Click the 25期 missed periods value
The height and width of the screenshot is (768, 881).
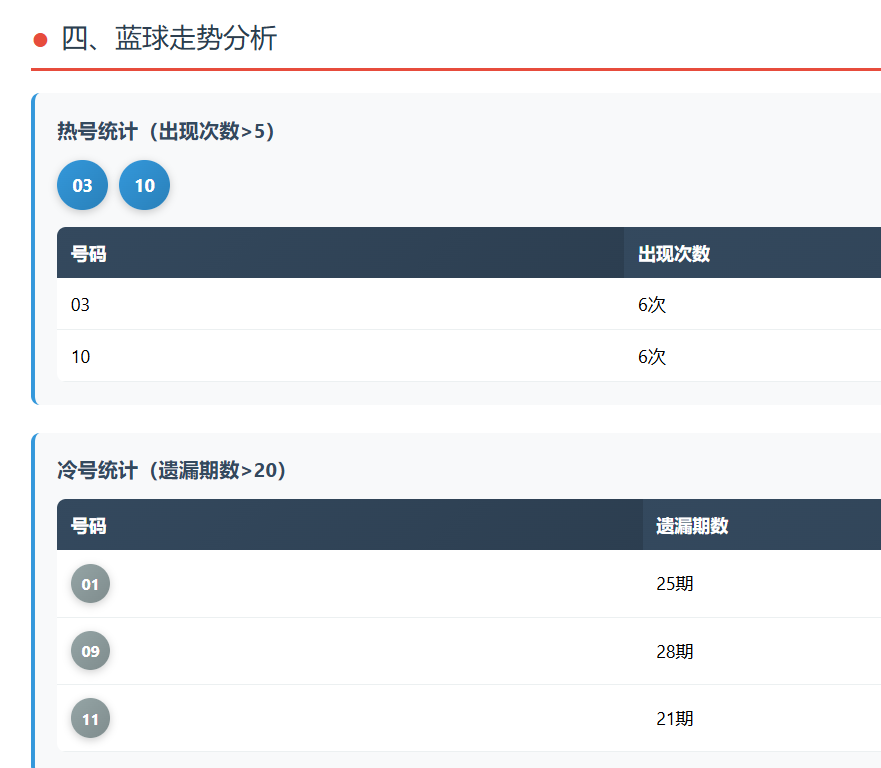[675, 584]
